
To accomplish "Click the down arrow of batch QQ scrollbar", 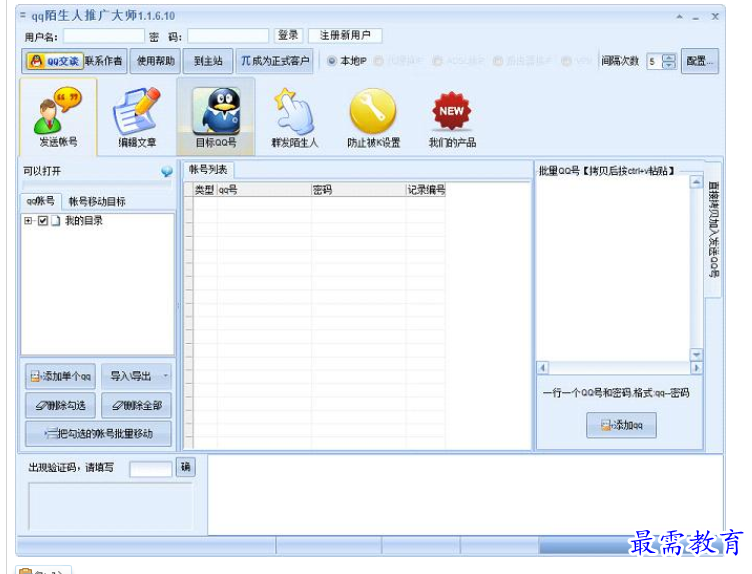I will point(696,355).
